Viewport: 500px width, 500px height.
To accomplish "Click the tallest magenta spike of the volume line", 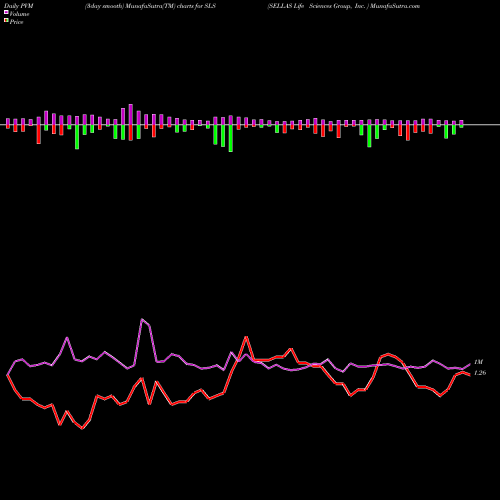I will pos(142,319).
